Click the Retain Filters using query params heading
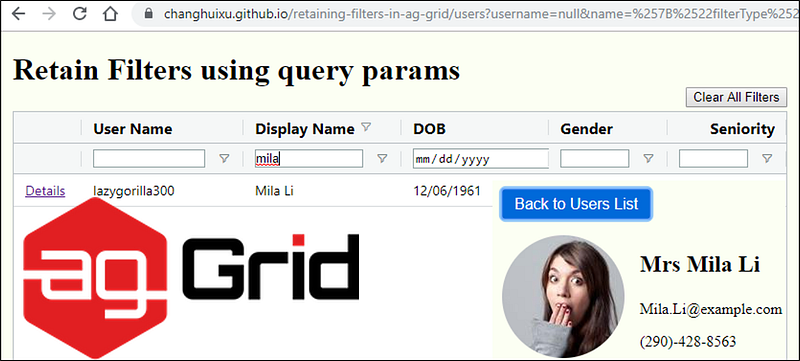The image size is (800, 361). pos(236,70)
